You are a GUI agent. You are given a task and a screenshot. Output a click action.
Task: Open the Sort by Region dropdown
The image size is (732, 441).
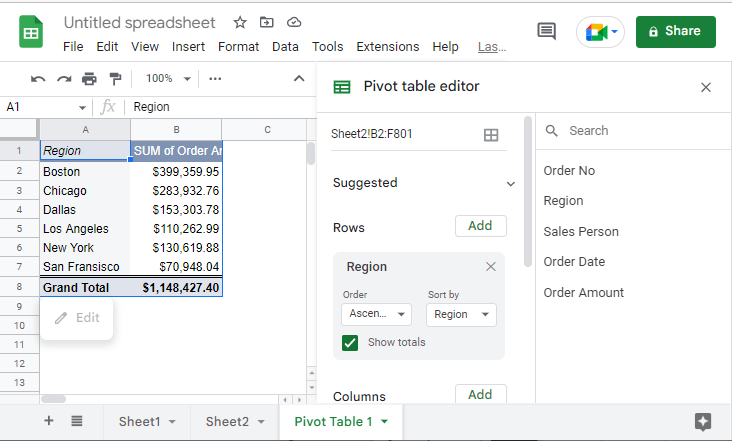[461, 314]
